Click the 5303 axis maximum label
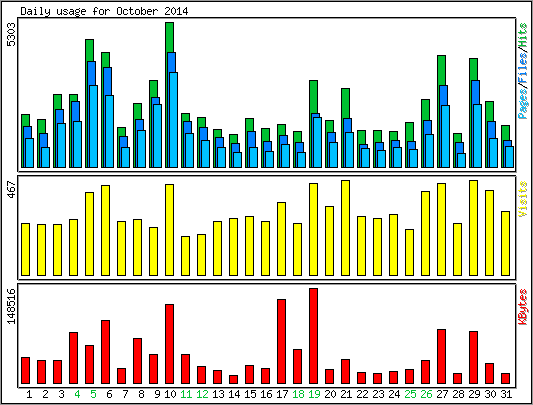Image resolution: width=533 pixels, height=405 pixels. tap(12, 34)
